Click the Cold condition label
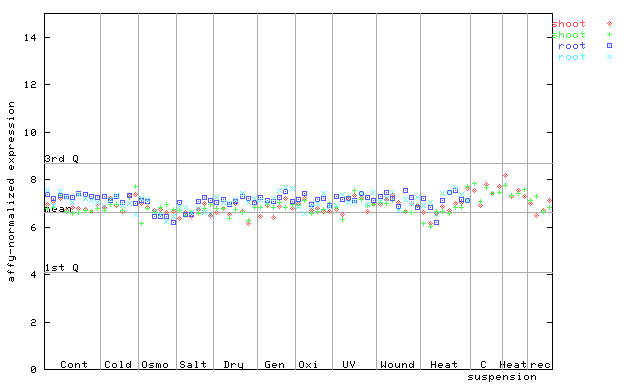 click(118, 364)
